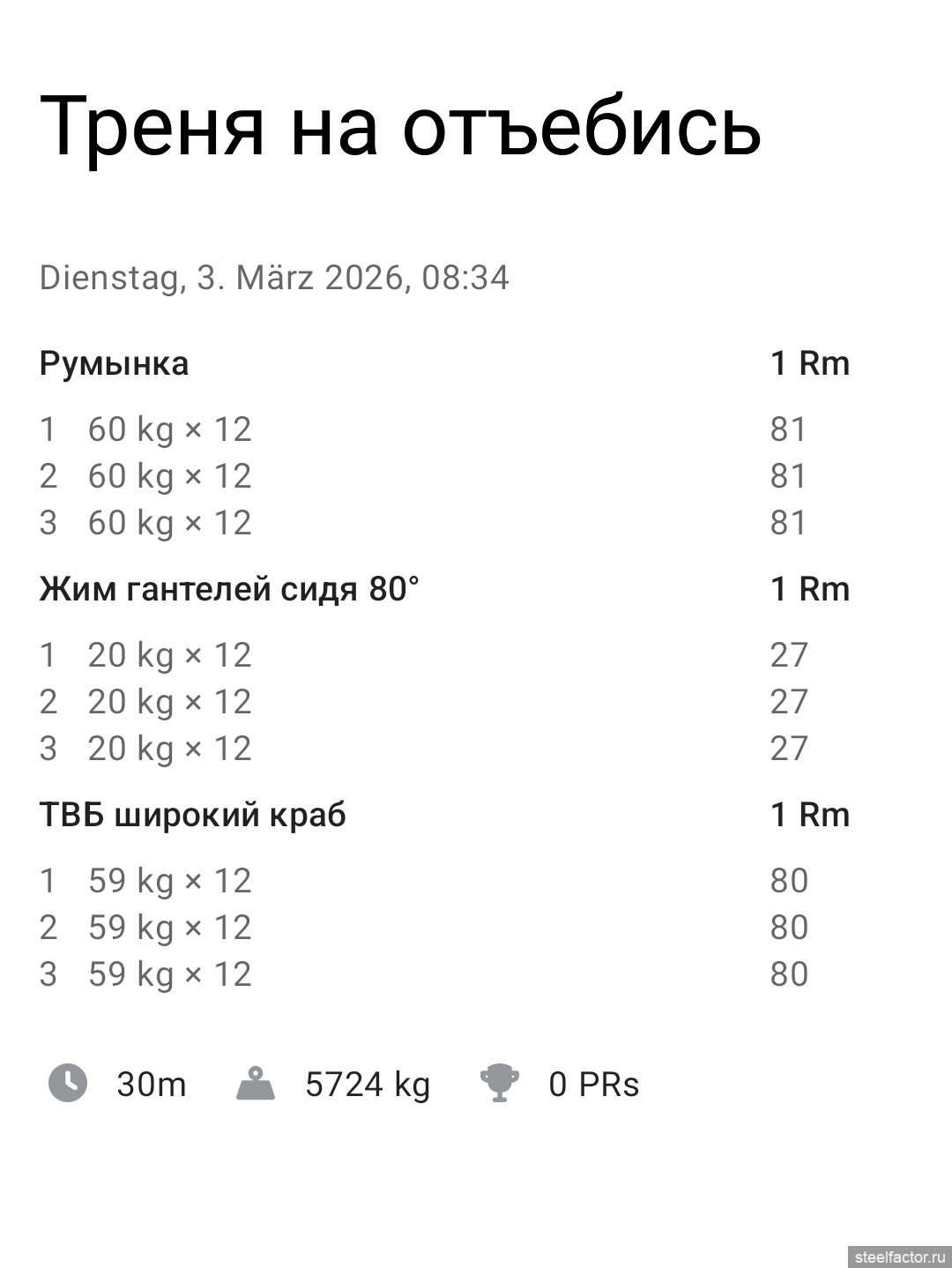Viewport: 952px width, 1268px height.
Task: Click first Румынка set 60 kg × 12
Action: pyautogui.click(x=169, y=429)
